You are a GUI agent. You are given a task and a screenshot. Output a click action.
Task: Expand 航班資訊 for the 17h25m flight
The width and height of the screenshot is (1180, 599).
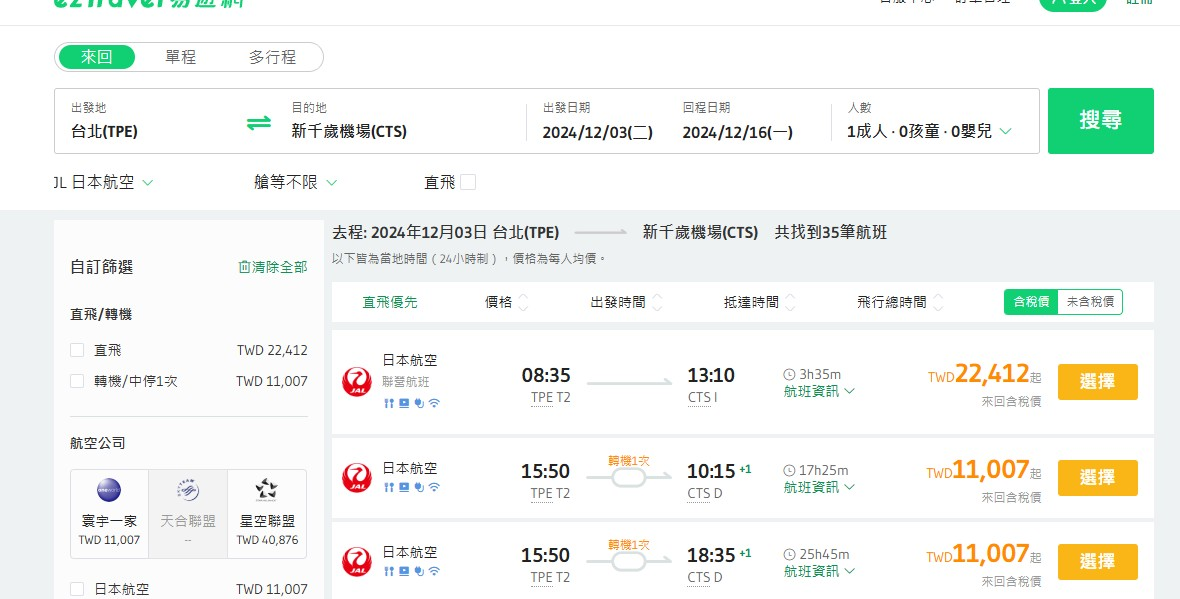click(x=819, y=488)
